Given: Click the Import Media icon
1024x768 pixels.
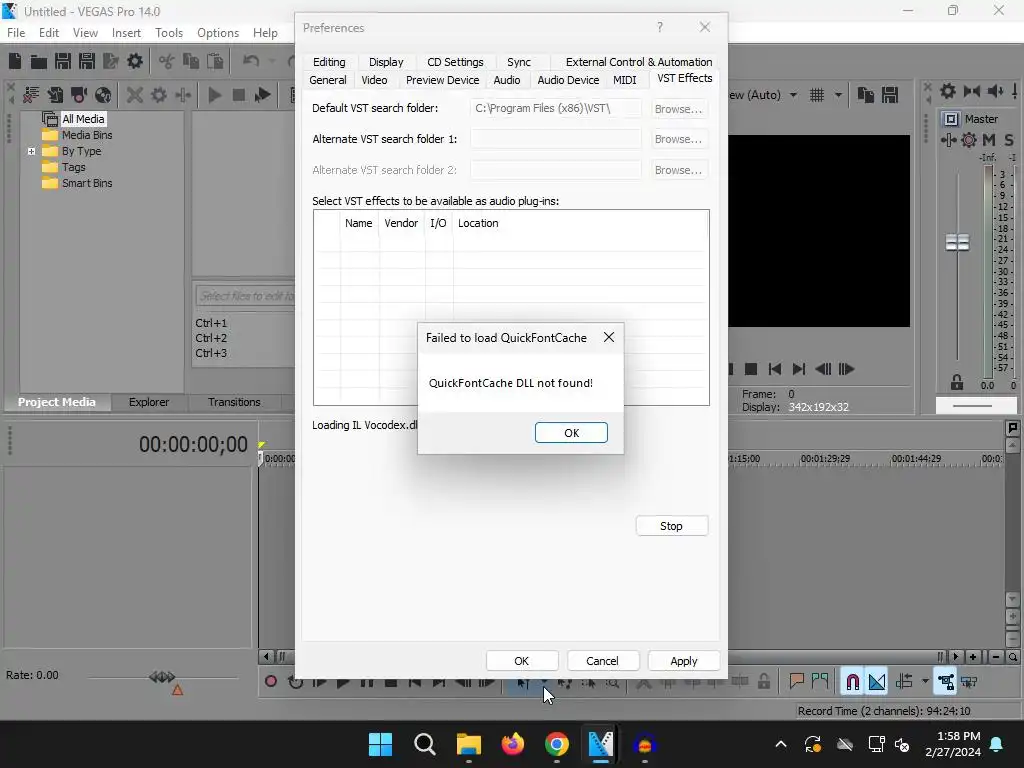Looking at the screenshot, I should 55,95.
